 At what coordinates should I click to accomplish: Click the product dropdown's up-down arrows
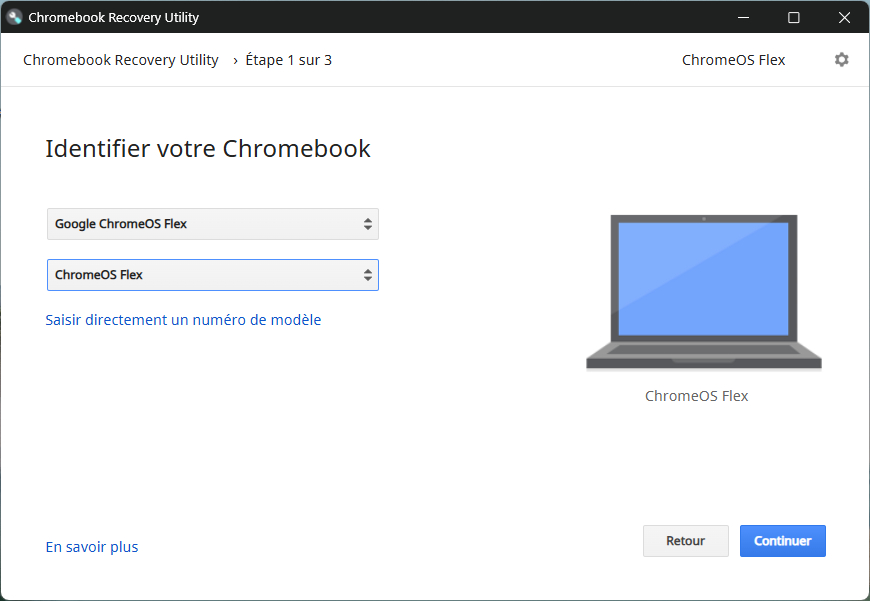click(368, 275)
